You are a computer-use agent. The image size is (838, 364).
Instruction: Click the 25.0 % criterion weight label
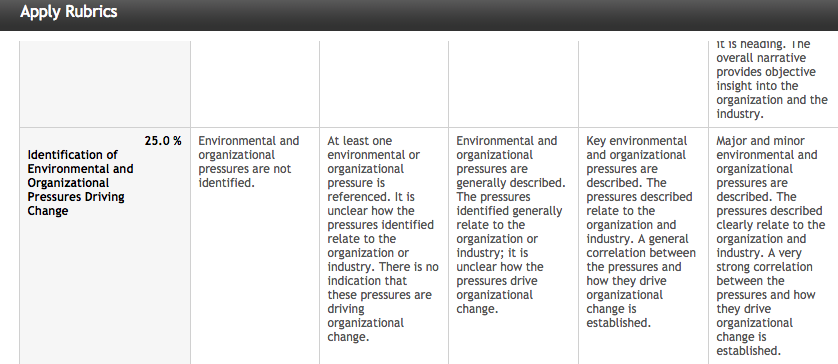163,141
